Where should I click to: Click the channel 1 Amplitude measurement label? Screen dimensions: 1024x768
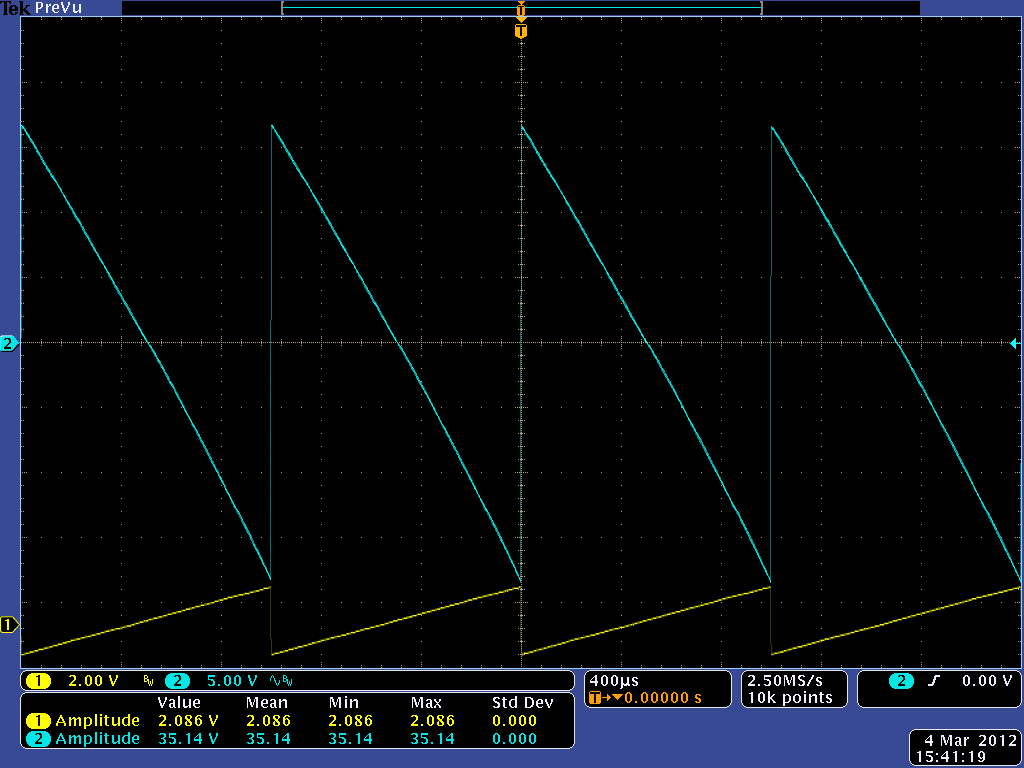click(98, 721)
